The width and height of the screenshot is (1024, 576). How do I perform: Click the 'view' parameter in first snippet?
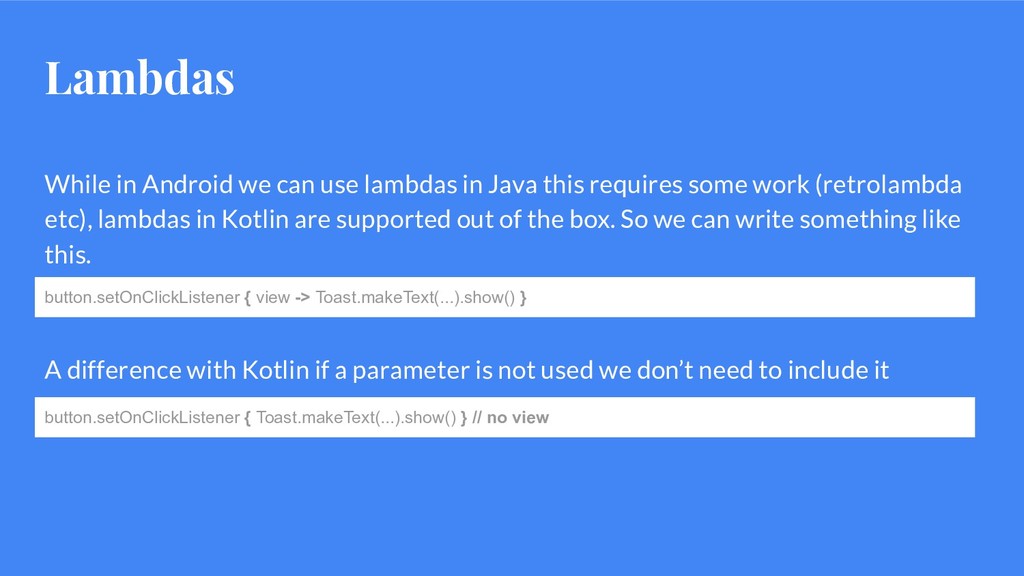coord(273,298)
